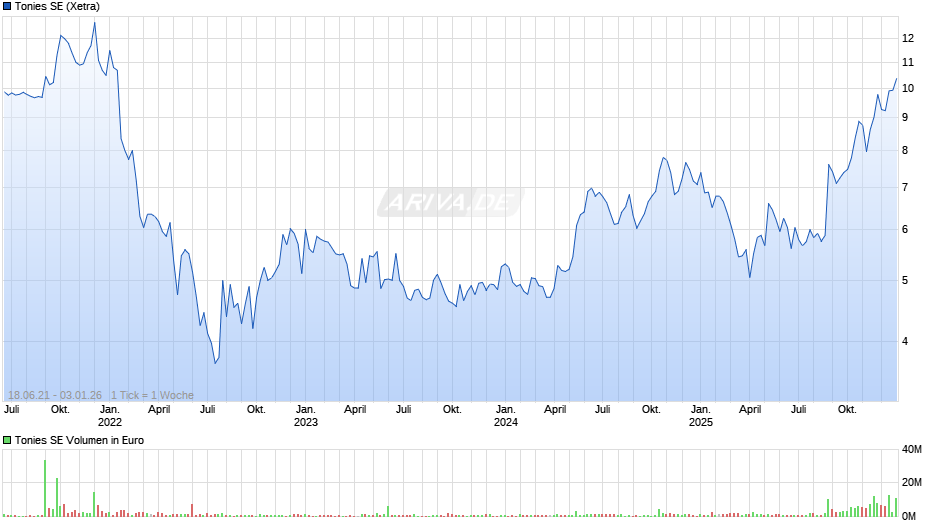Click the green volume legend square

(x=7, y=440)
